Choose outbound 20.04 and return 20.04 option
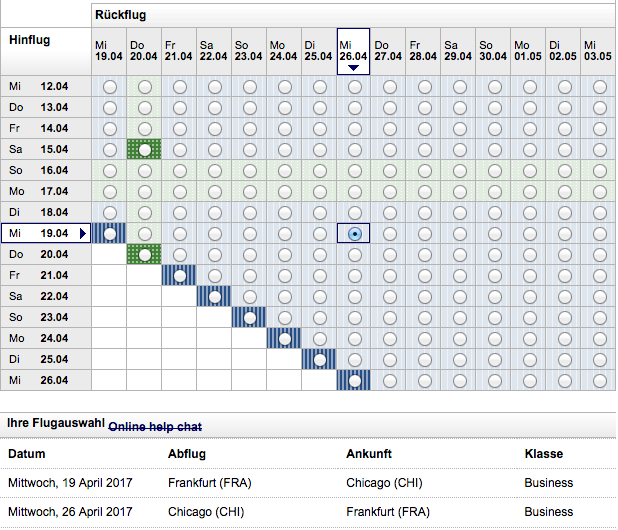Viewport: 618px width, 530px height. [x=145, y=254]
